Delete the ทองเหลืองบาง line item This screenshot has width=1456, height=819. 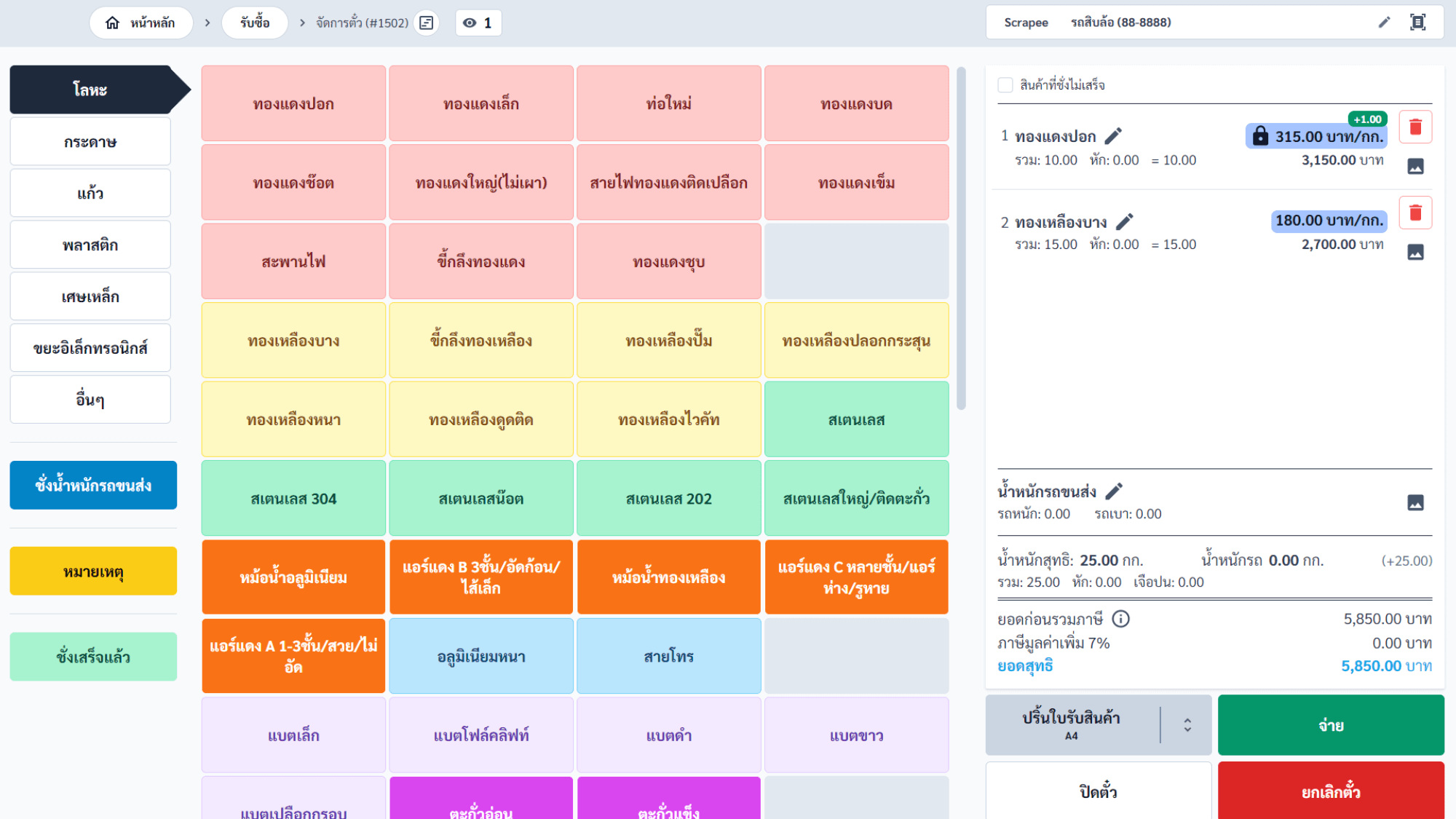[x=1415, y=213]
